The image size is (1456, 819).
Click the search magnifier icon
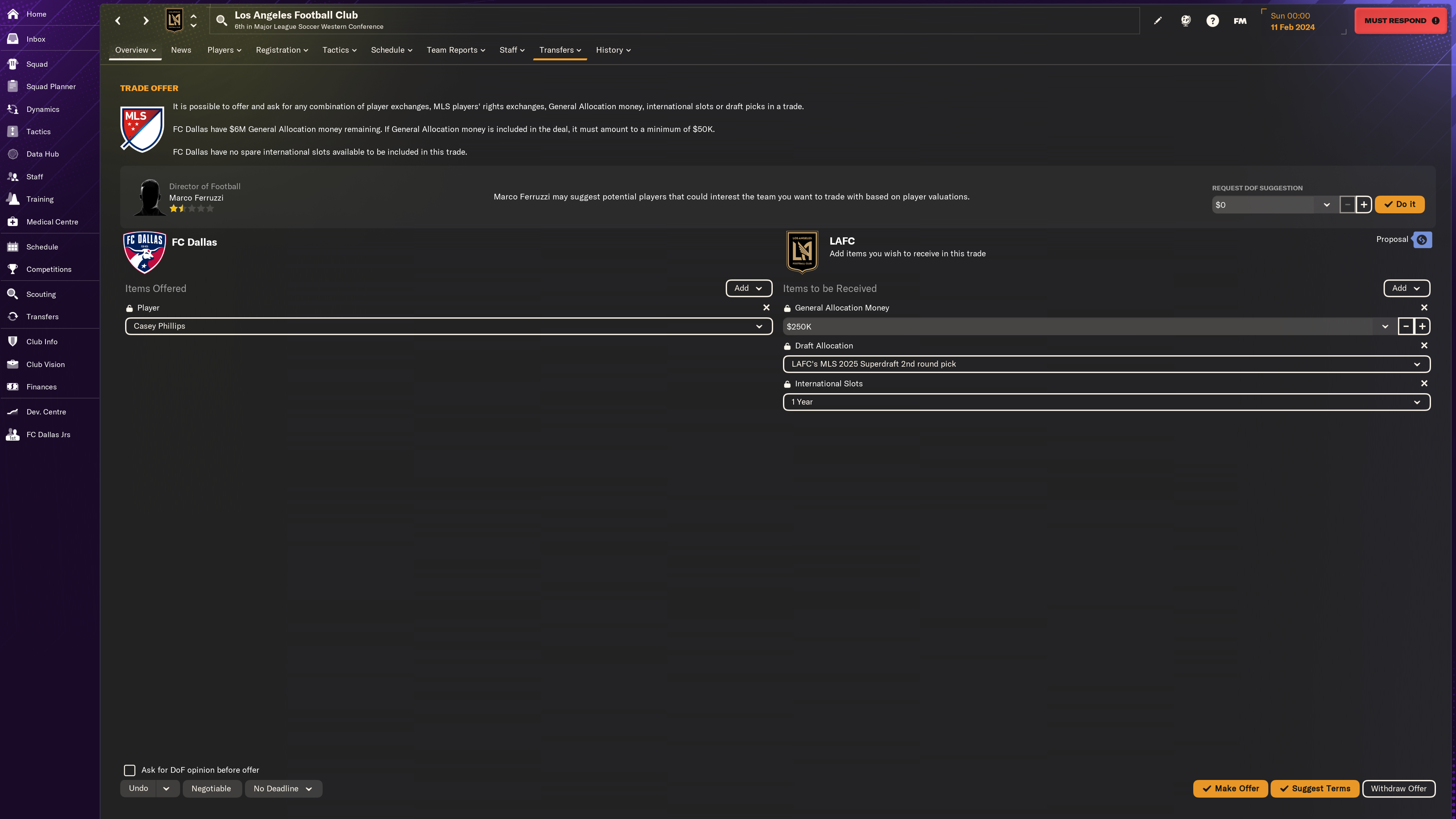[221, 21]
